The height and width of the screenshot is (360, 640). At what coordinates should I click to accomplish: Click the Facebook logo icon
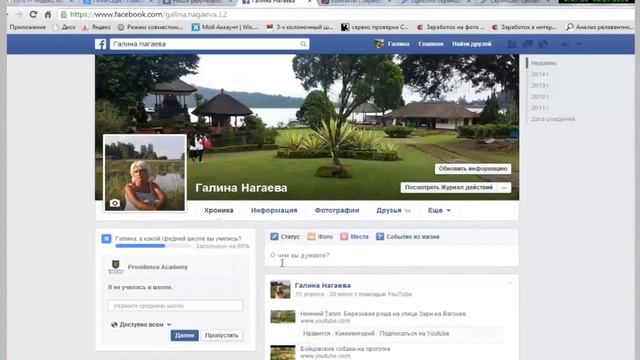pyautogui.click(x=100, y=44)
